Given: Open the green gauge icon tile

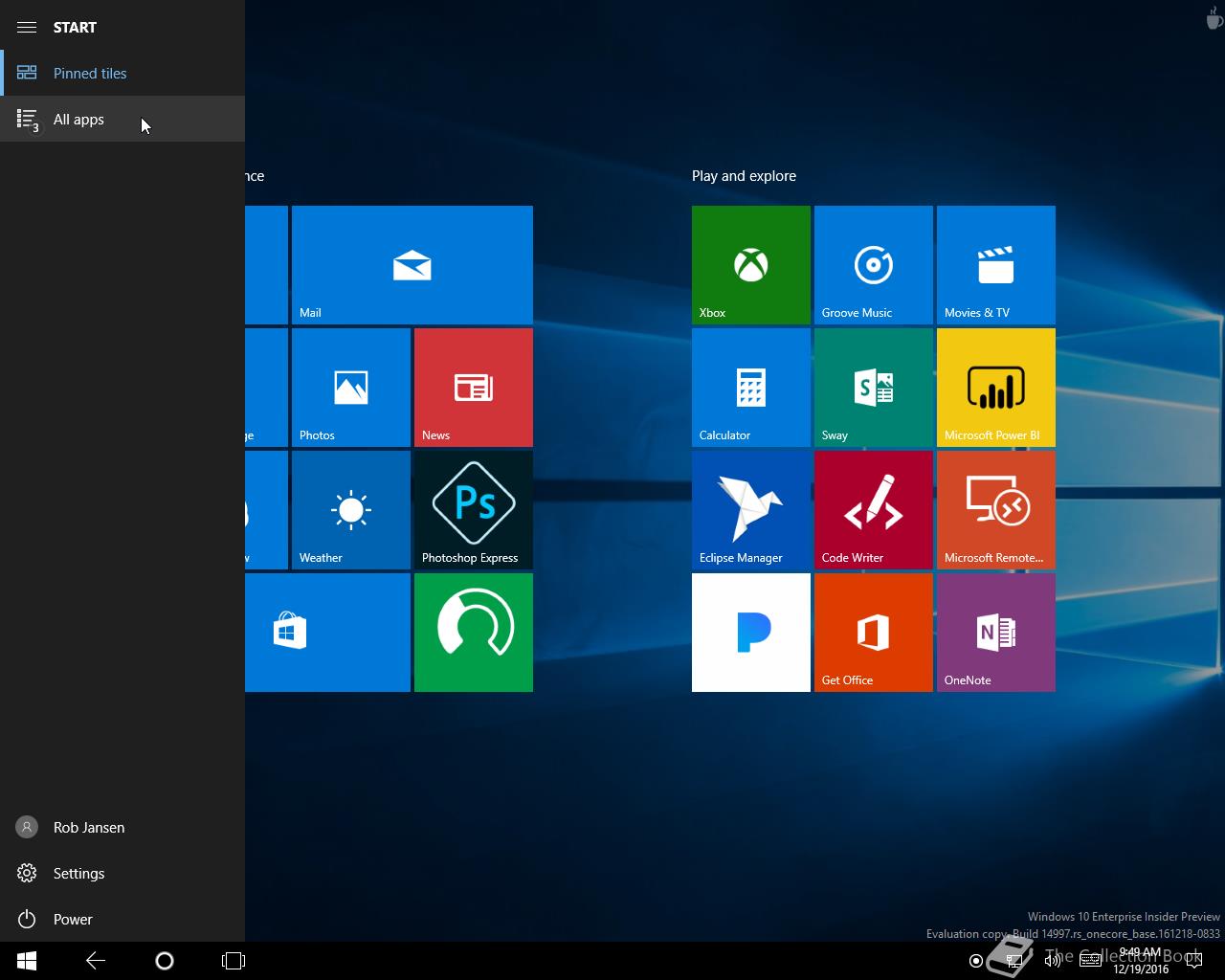Looking at the screenshot, I should coord(474,633).
